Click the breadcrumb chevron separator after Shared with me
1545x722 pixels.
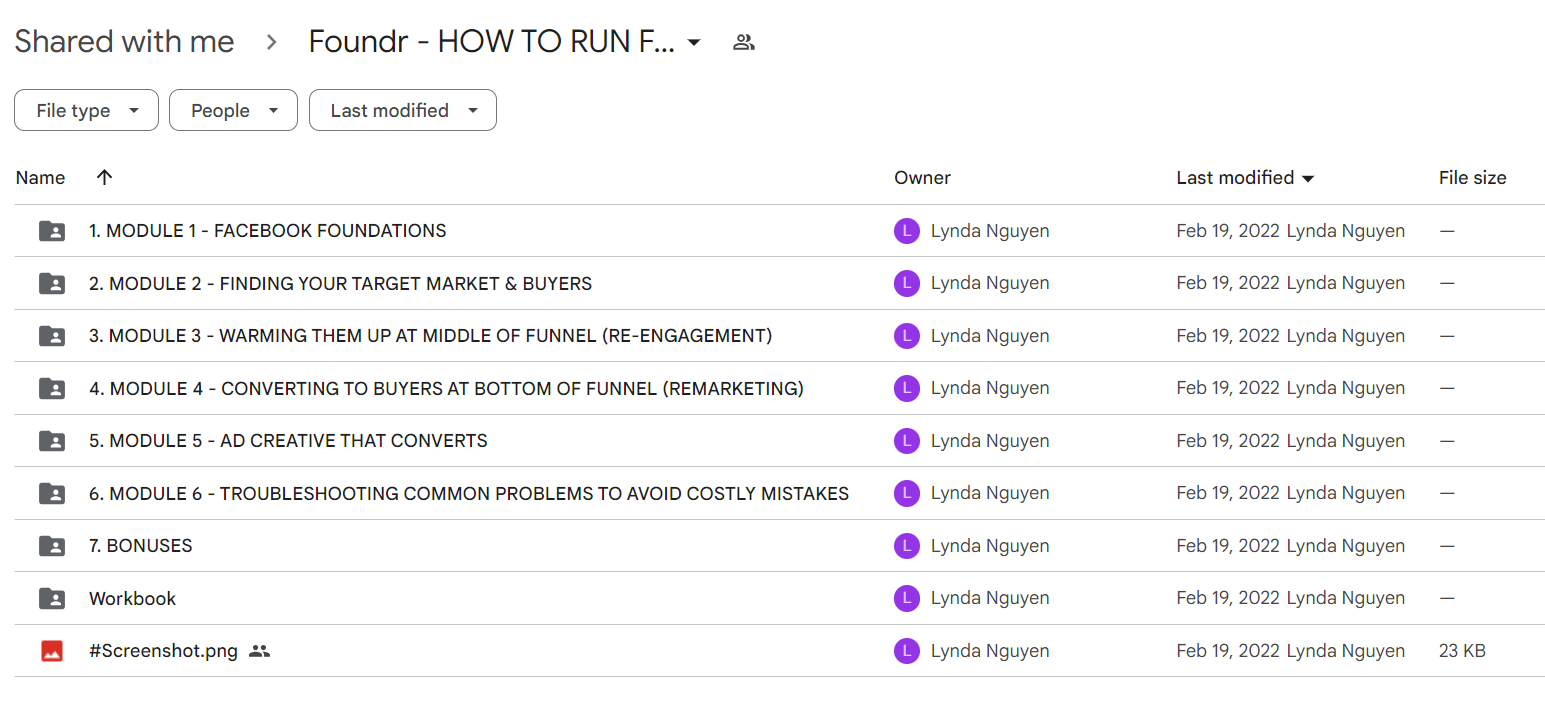click(271, 42)
